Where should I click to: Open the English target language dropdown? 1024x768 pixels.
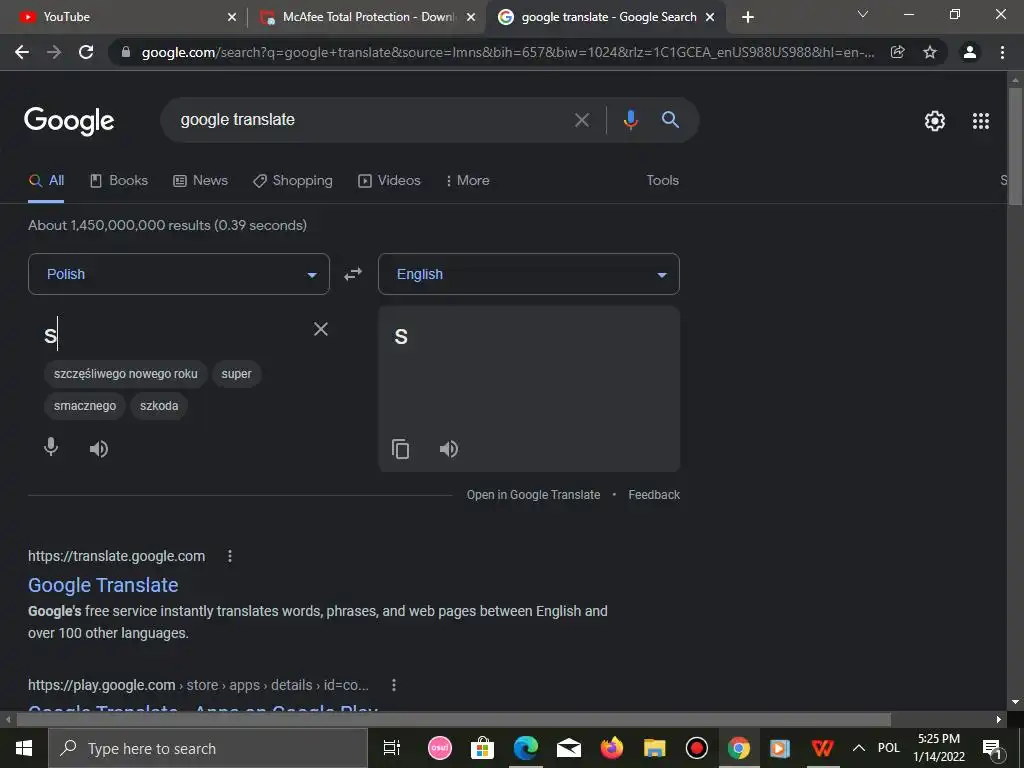click(529, 274)
